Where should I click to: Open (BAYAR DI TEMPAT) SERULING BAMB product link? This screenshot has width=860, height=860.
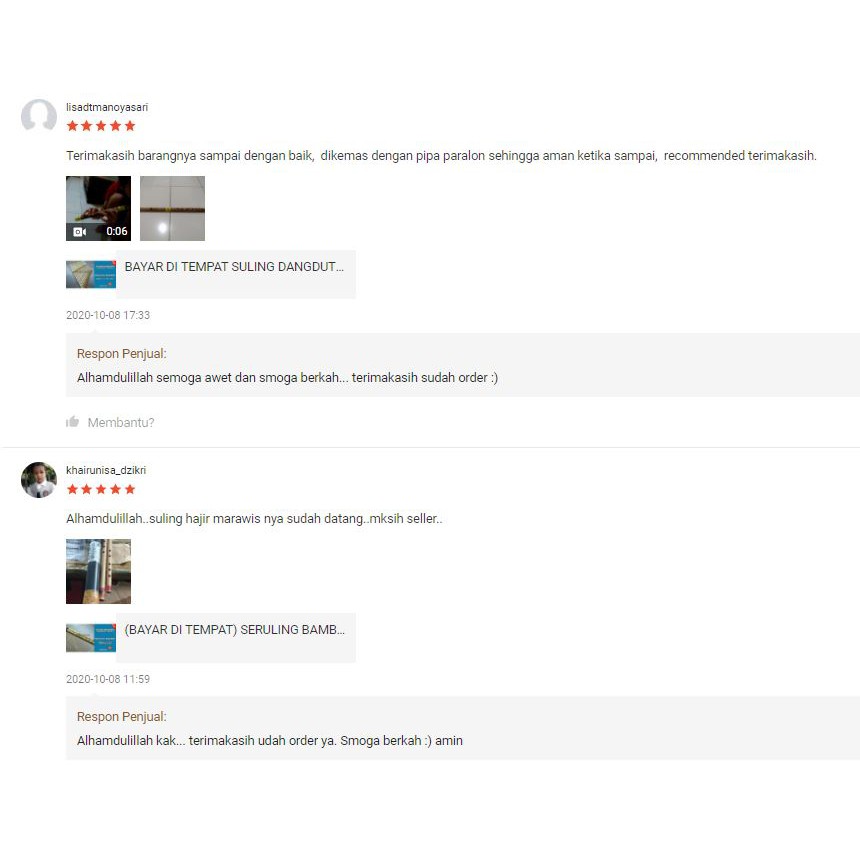(x=235, y=630)
